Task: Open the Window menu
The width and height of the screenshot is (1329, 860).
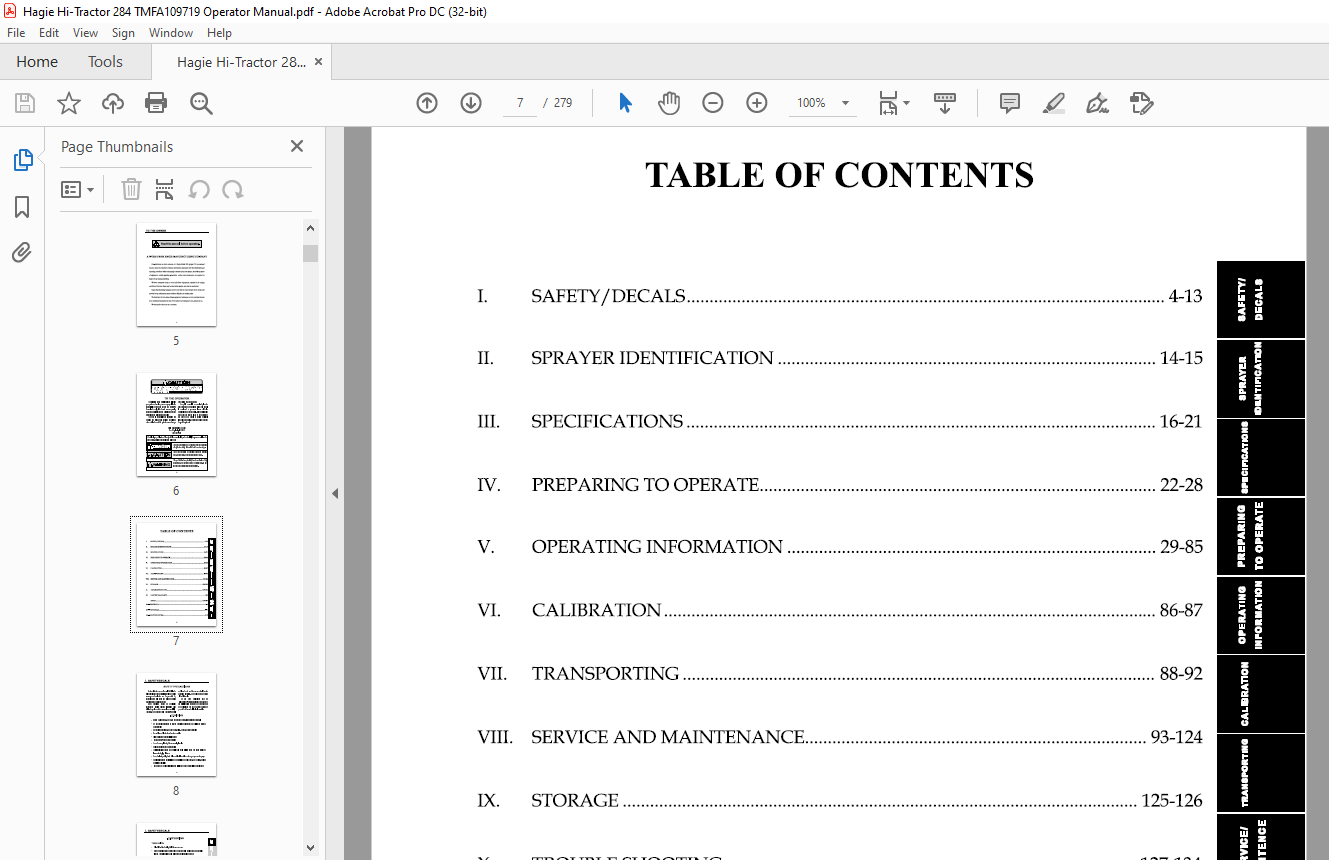Action: tap(171, 33)
